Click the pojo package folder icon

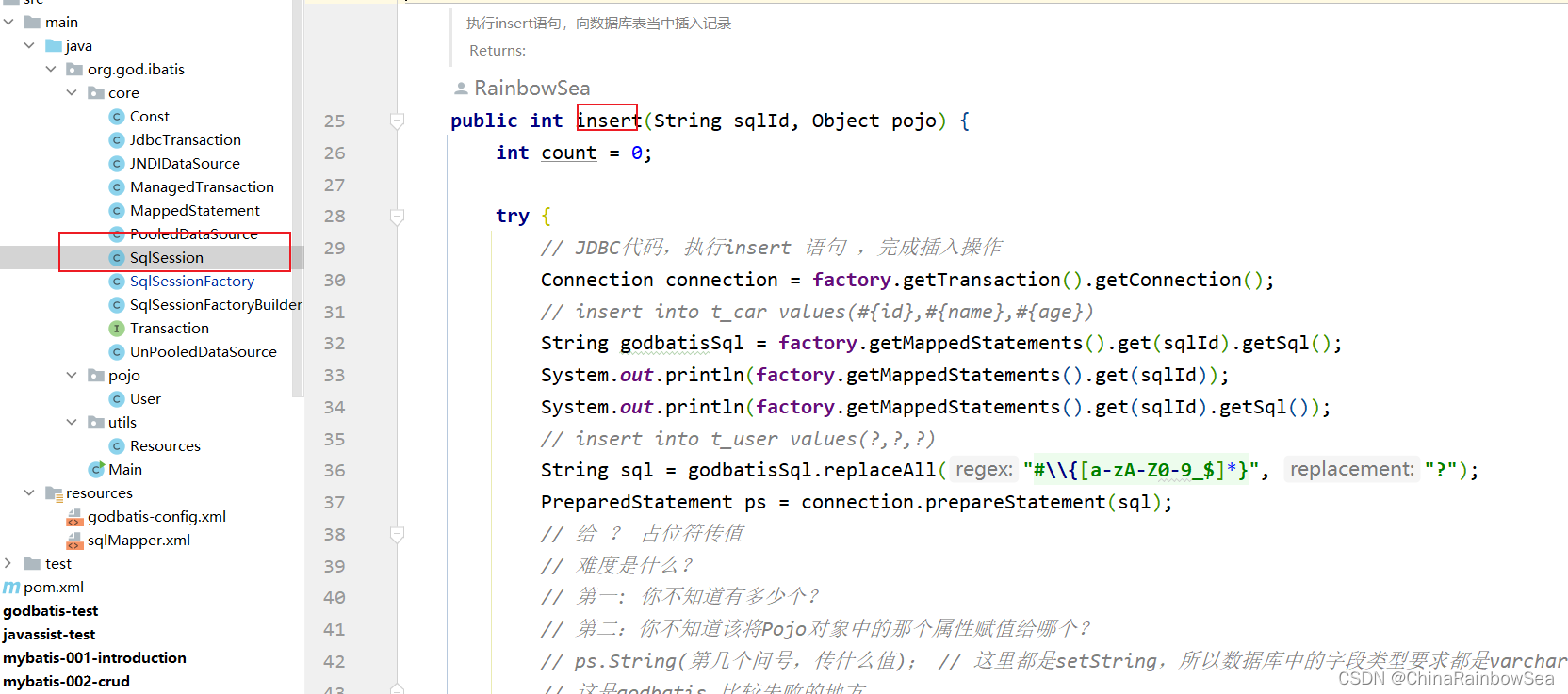point(95,375)
